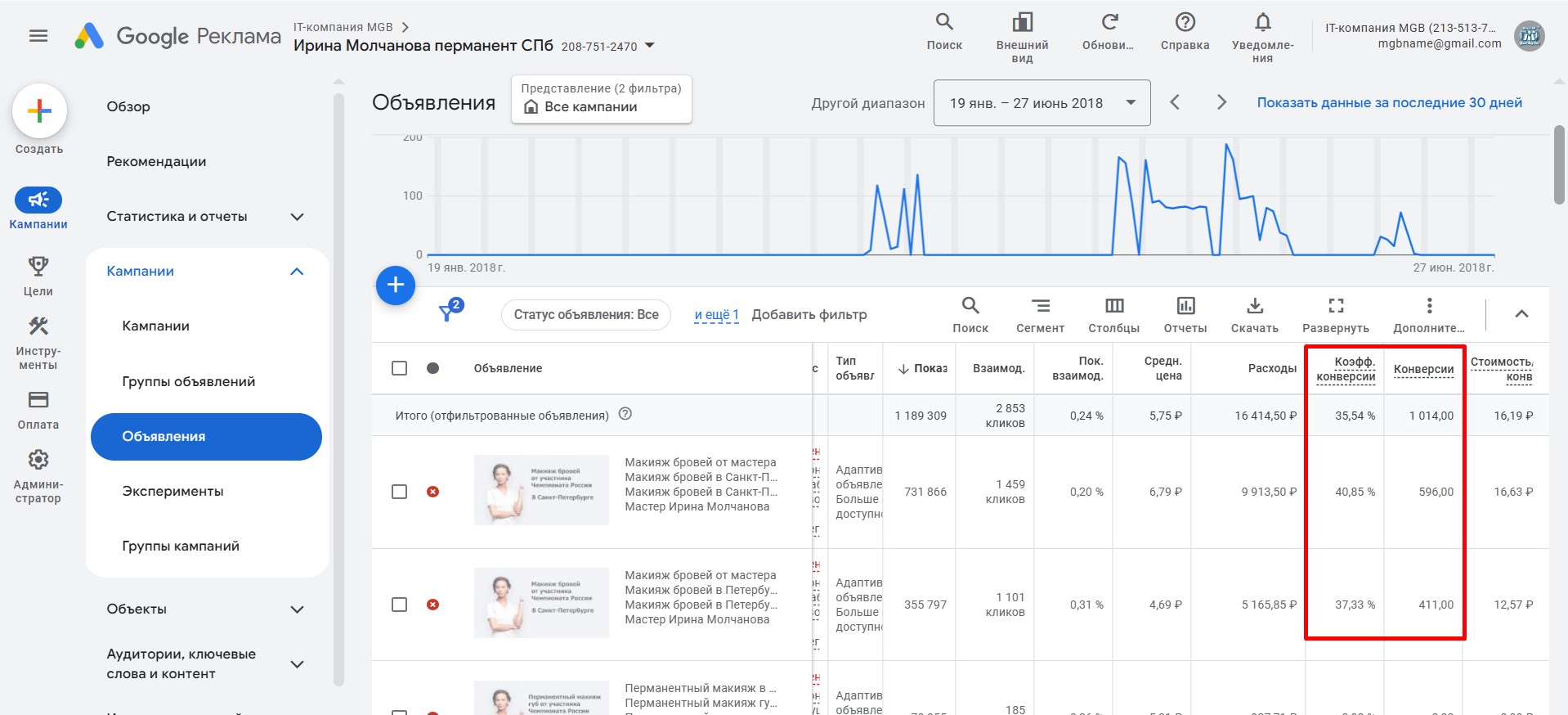Go to next date range arrow
1568x715 pixels.
1221,102
